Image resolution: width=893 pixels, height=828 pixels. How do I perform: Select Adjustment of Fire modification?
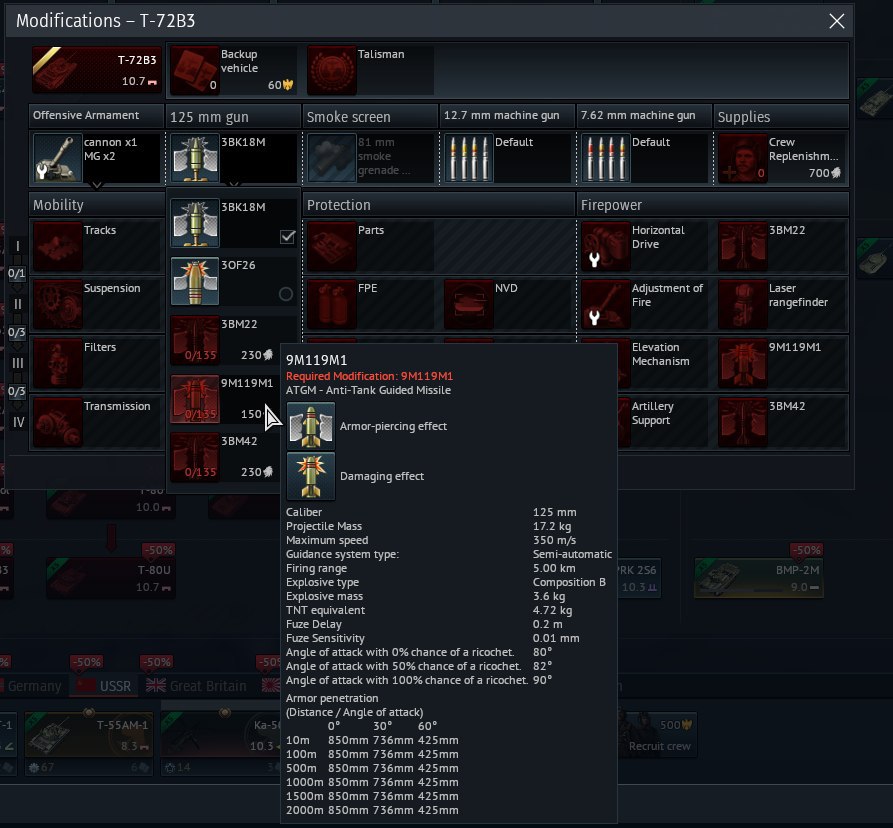(x=644, y=305)
